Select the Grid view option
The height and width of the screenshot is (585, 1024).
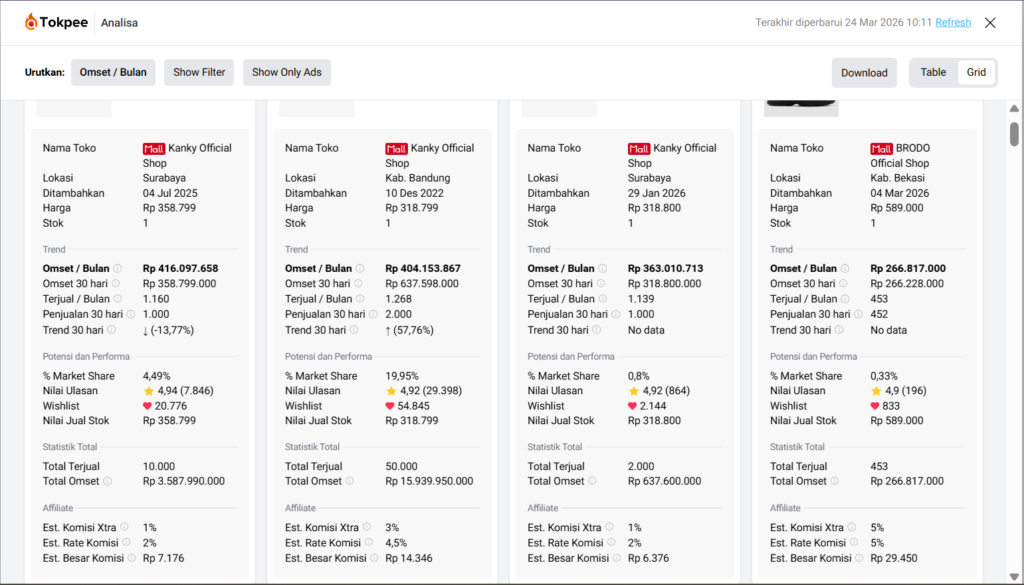pyautogui.click(x=976, y=72)
